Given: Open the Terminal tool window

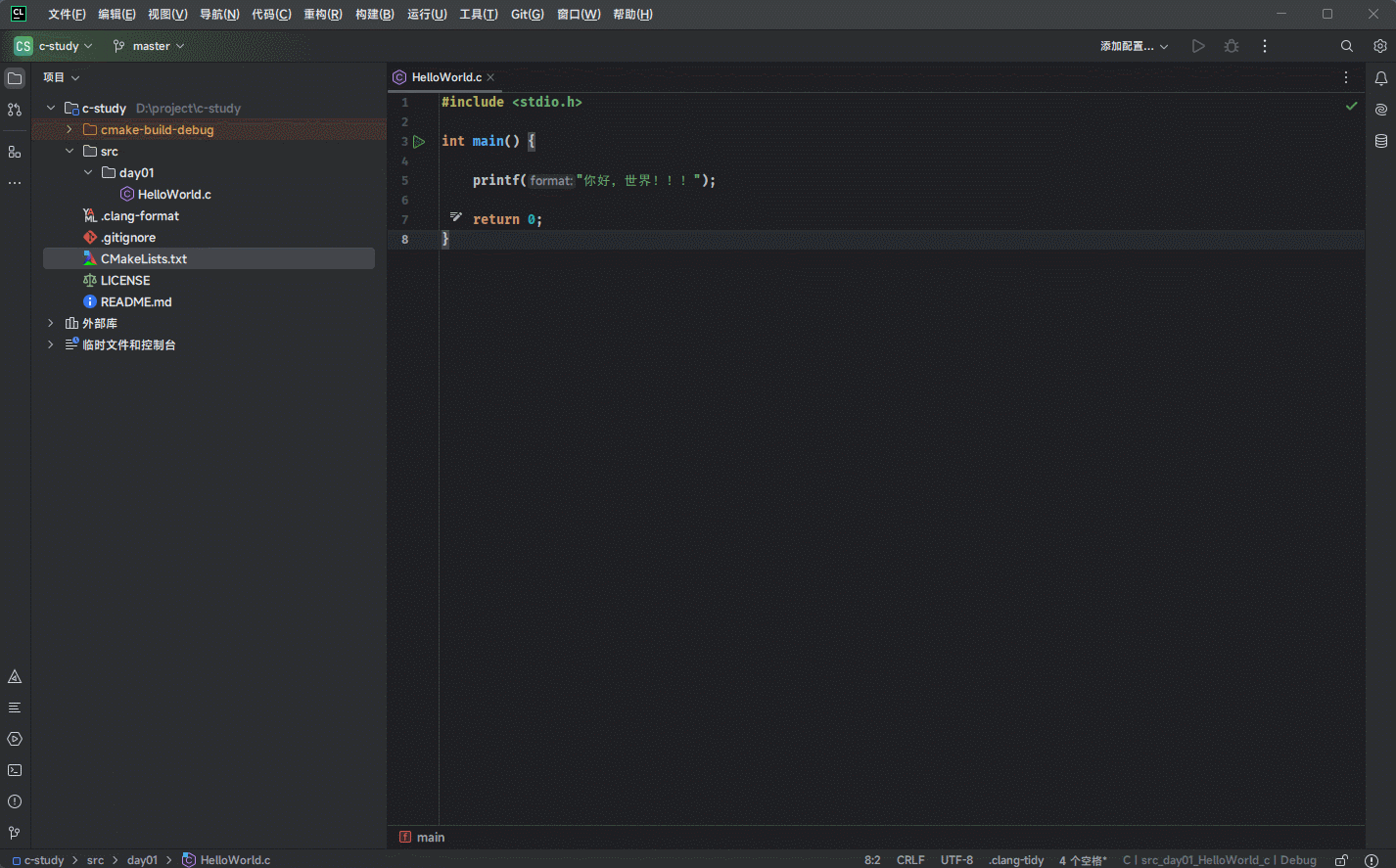Looking at the screenshot, I should click(15, 770).
